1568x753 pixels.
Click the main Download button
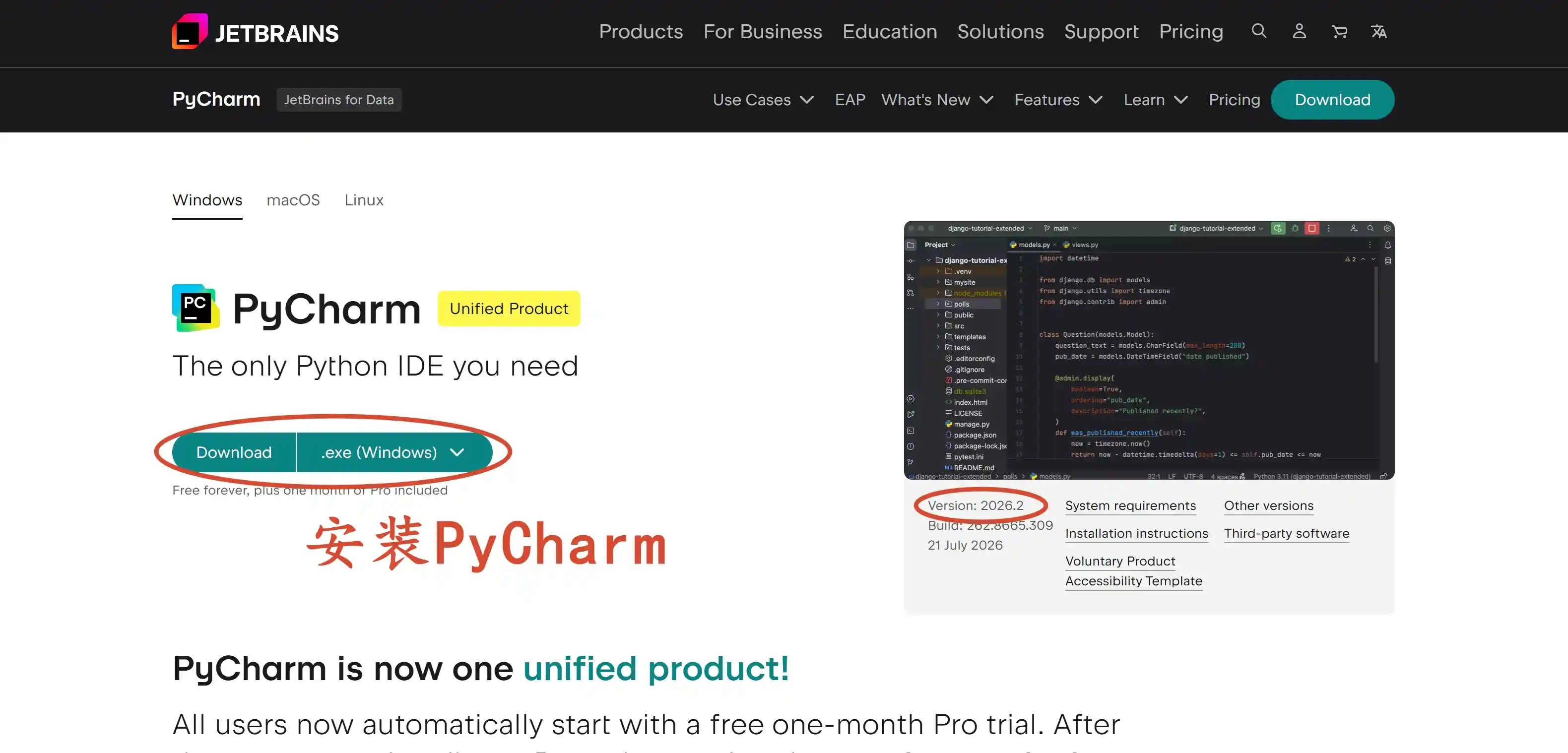(234, 452)
